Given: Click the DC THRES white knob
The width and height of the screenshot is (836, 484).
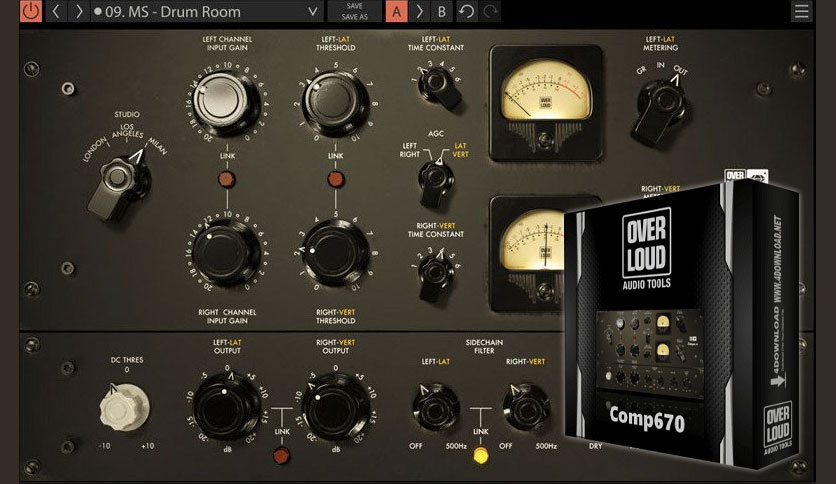Looking at the screenshot, I should coord(124,408).
